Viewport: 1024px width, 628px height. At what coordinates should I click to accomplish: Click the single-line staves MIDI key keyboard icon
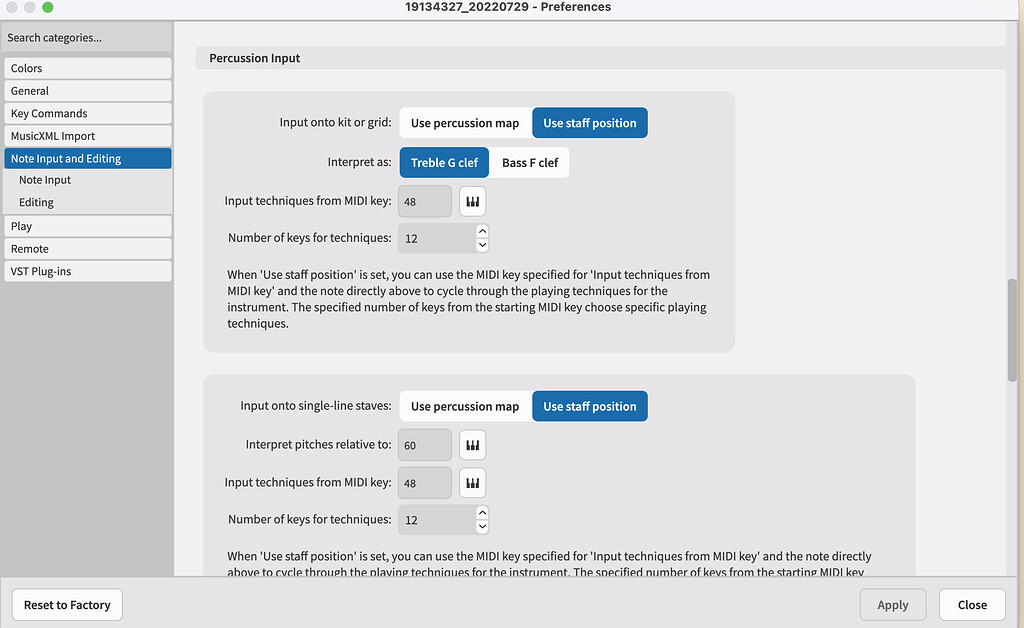tap(472, 482)
